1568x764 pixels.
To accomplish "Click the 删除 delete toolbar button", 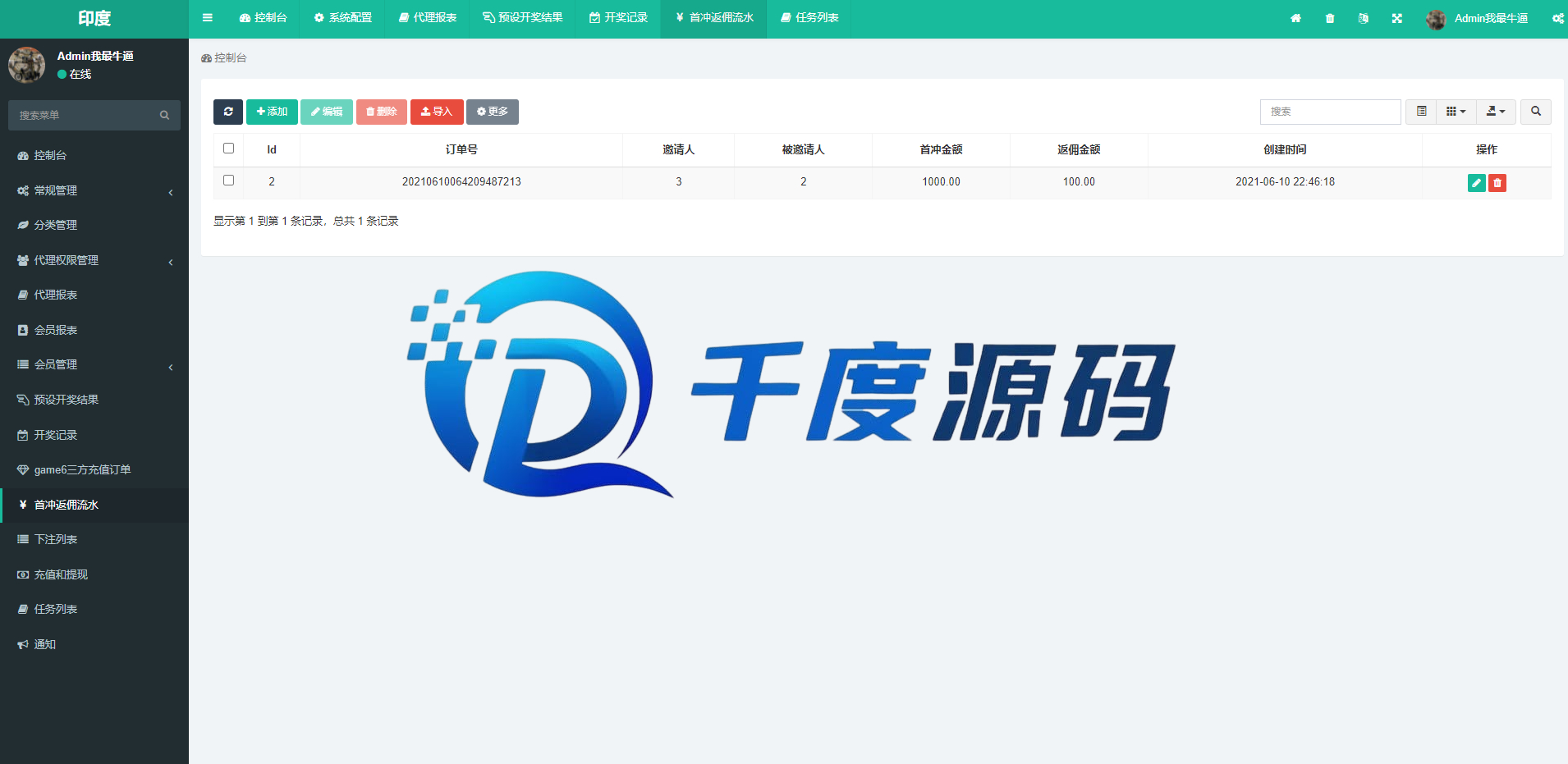I will (382, 112).
